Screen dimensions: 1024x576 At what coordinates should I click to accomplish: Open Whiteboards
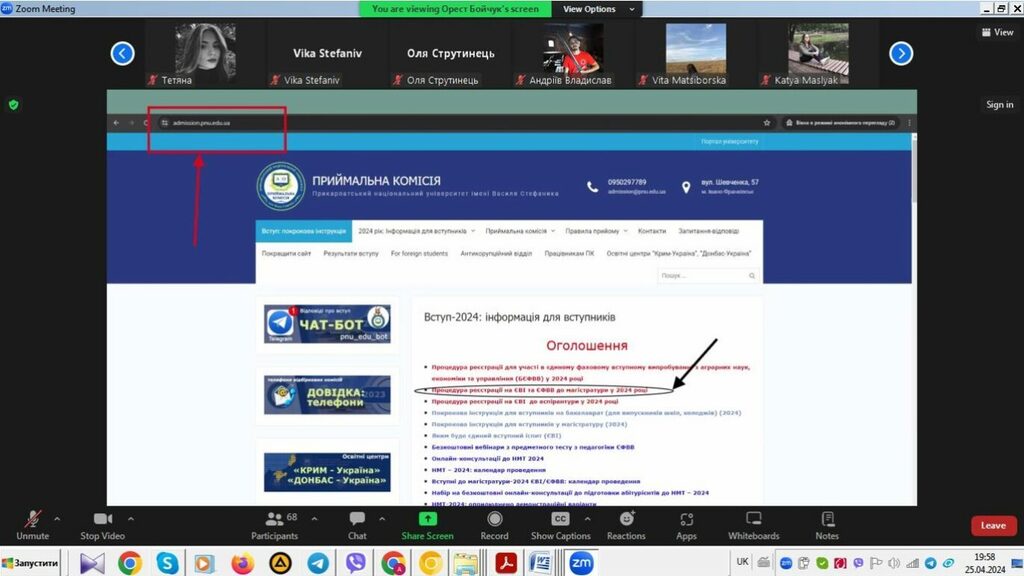pos(754,525)
